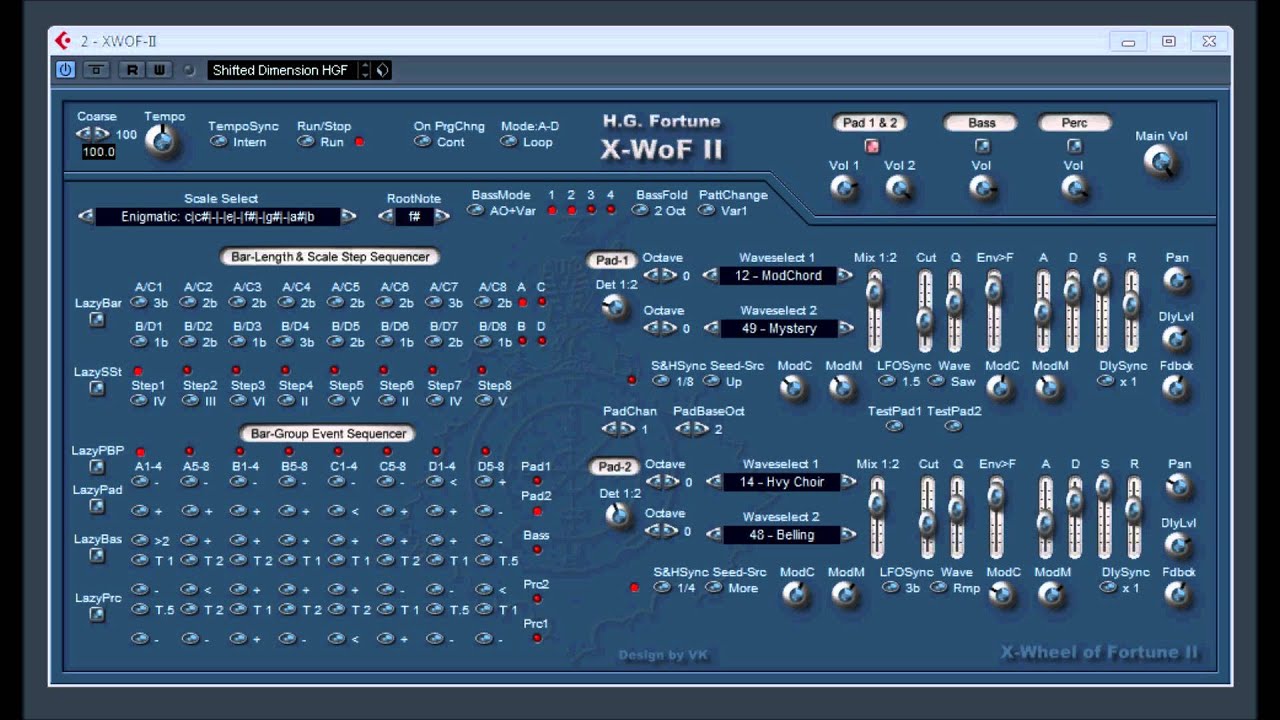Click the PadBaseOct stepper arrows
The image size is (1280, 720).
tap(692, 429)
